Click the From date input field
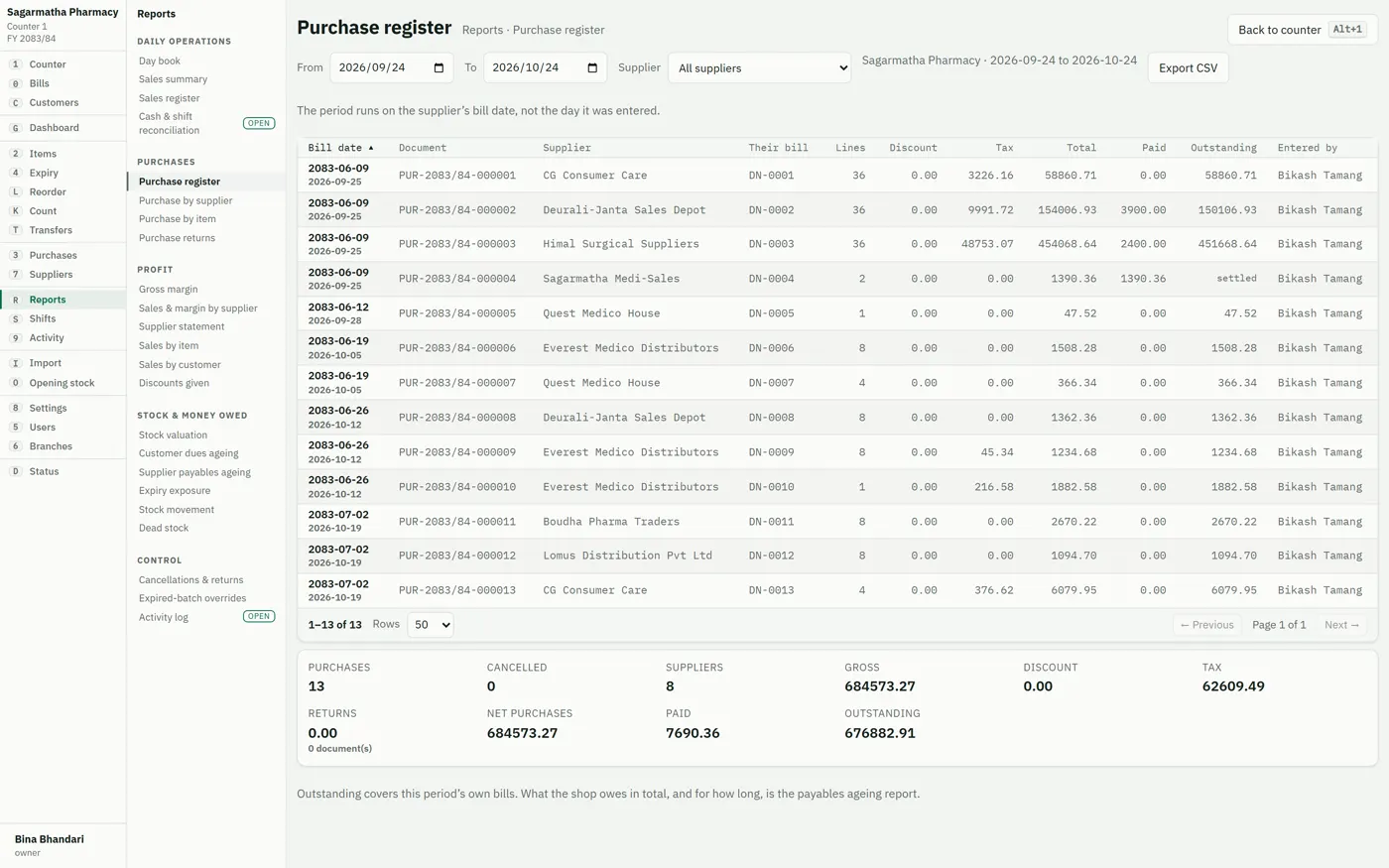 [391, 67]
